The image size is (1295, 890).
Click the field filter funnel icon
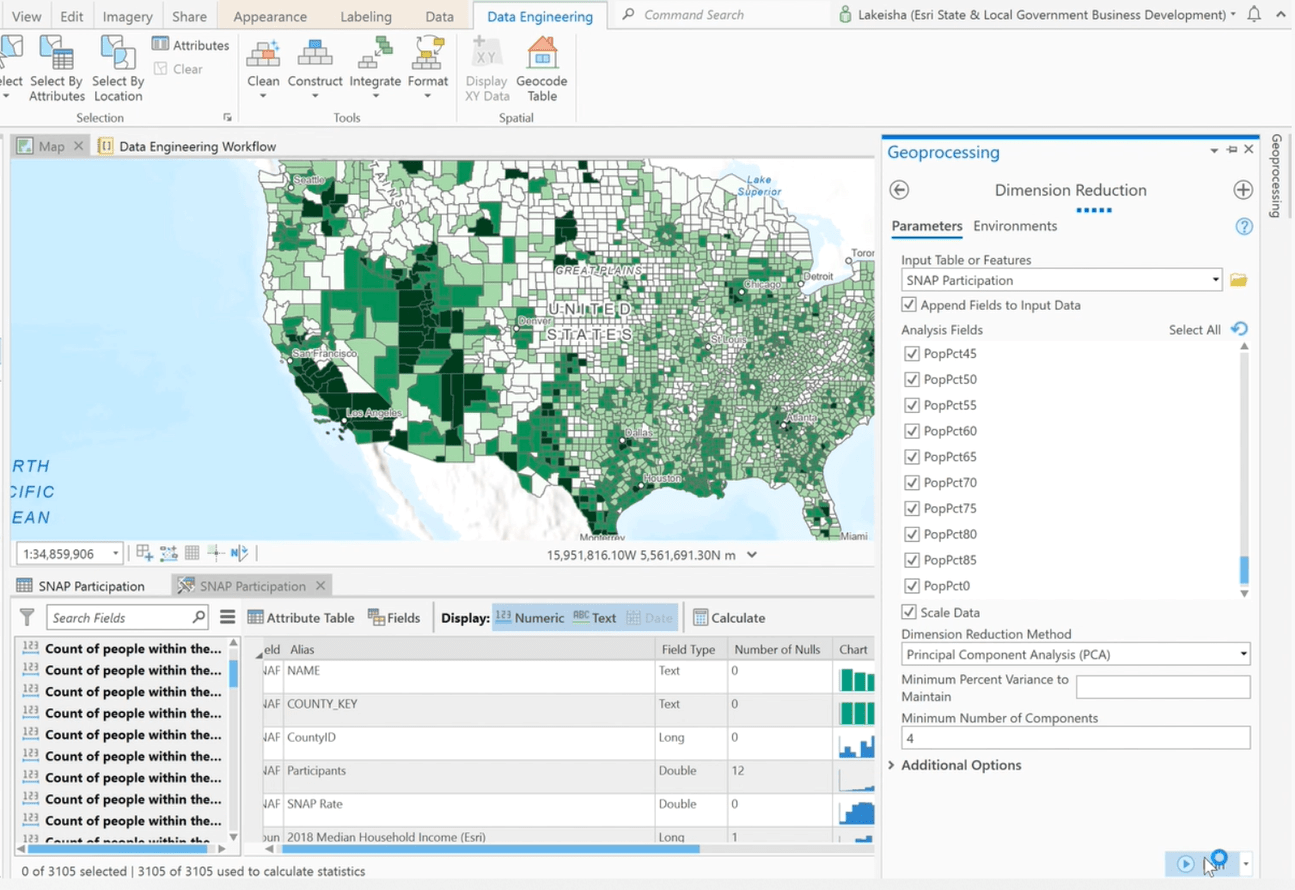[x=26, y=617]
